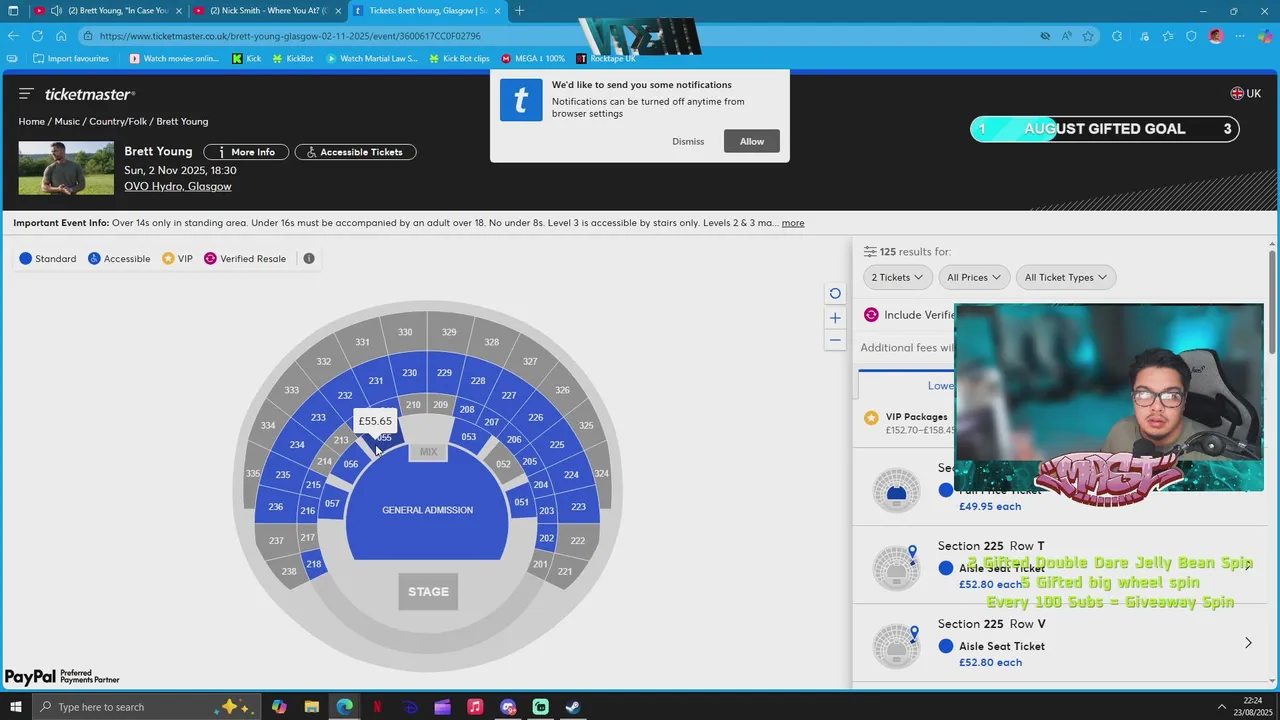The height and width of the screenshot is (720, 1280).
Task: Select section 236 on the seat map
Action: point(275,507)
